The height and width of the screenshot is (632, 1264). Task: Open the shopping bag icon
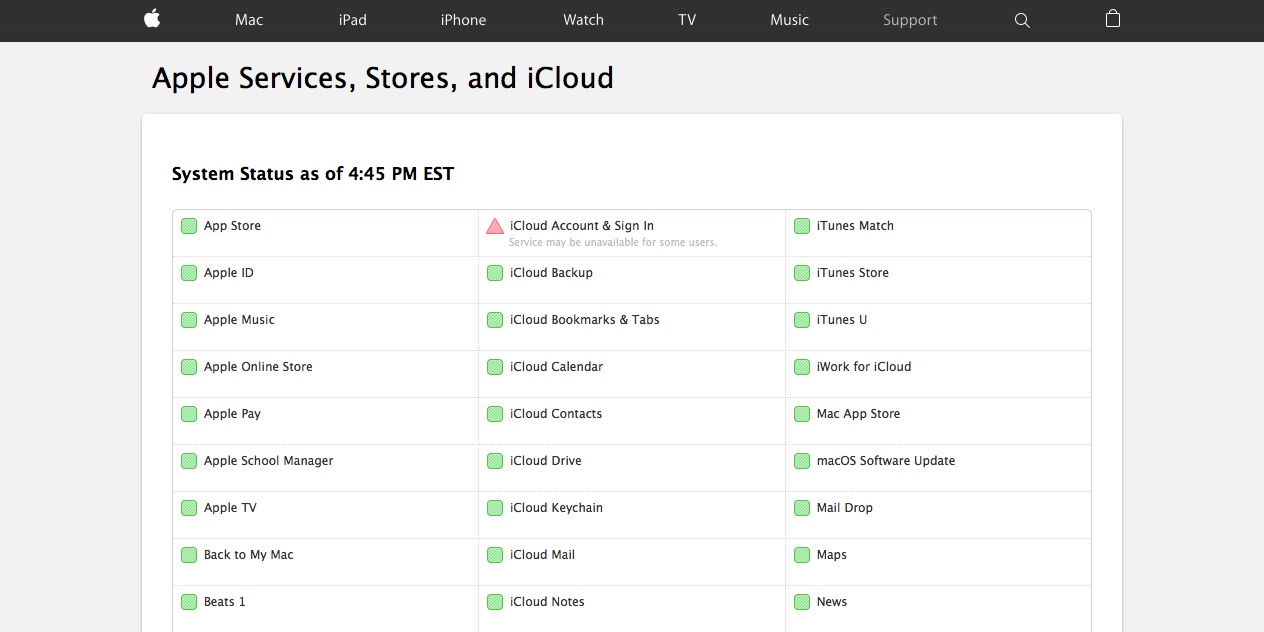[1113, 19]
